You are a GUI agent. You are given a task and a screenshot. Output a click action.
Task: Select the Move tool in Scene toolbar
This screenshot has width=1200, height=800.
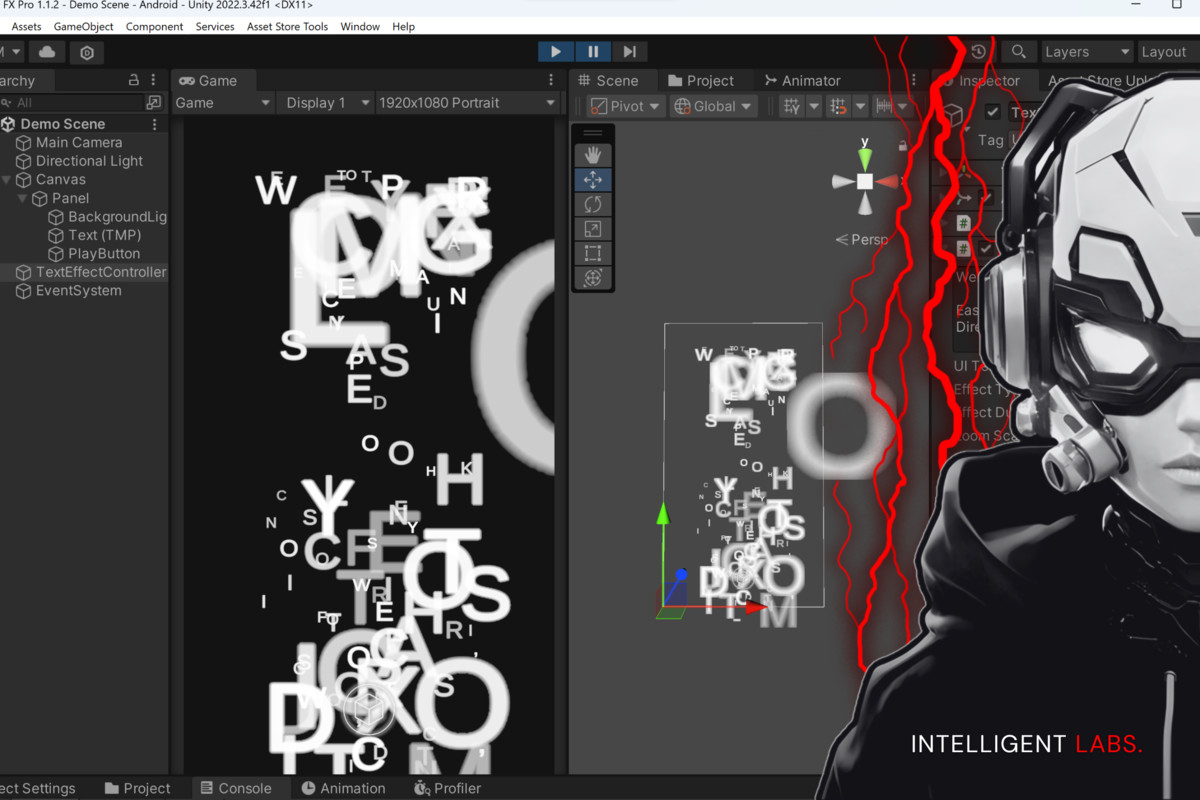tap(593, 180)
